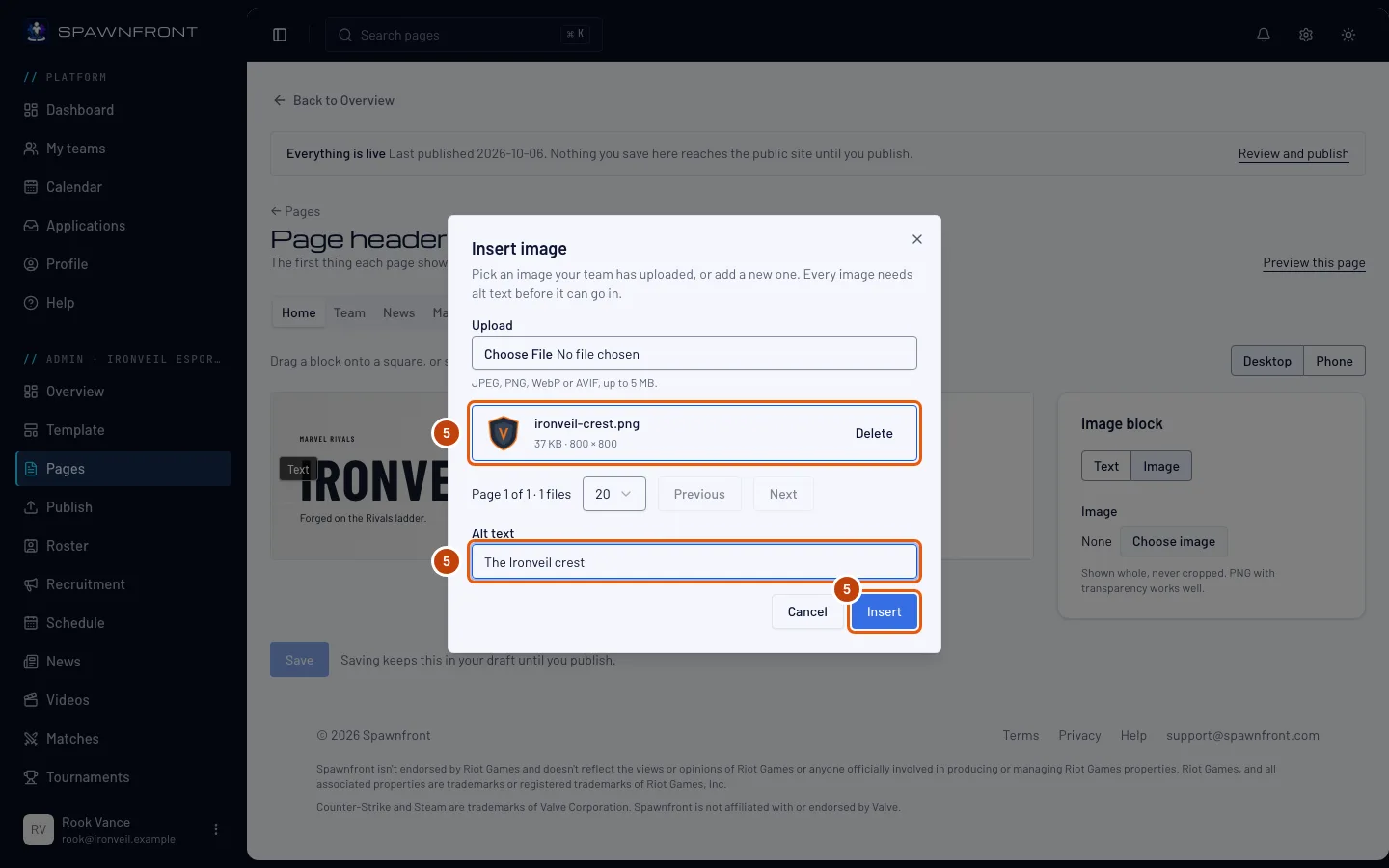
Task: Open Matches in admin sidebar
Action: coord(123,739)
